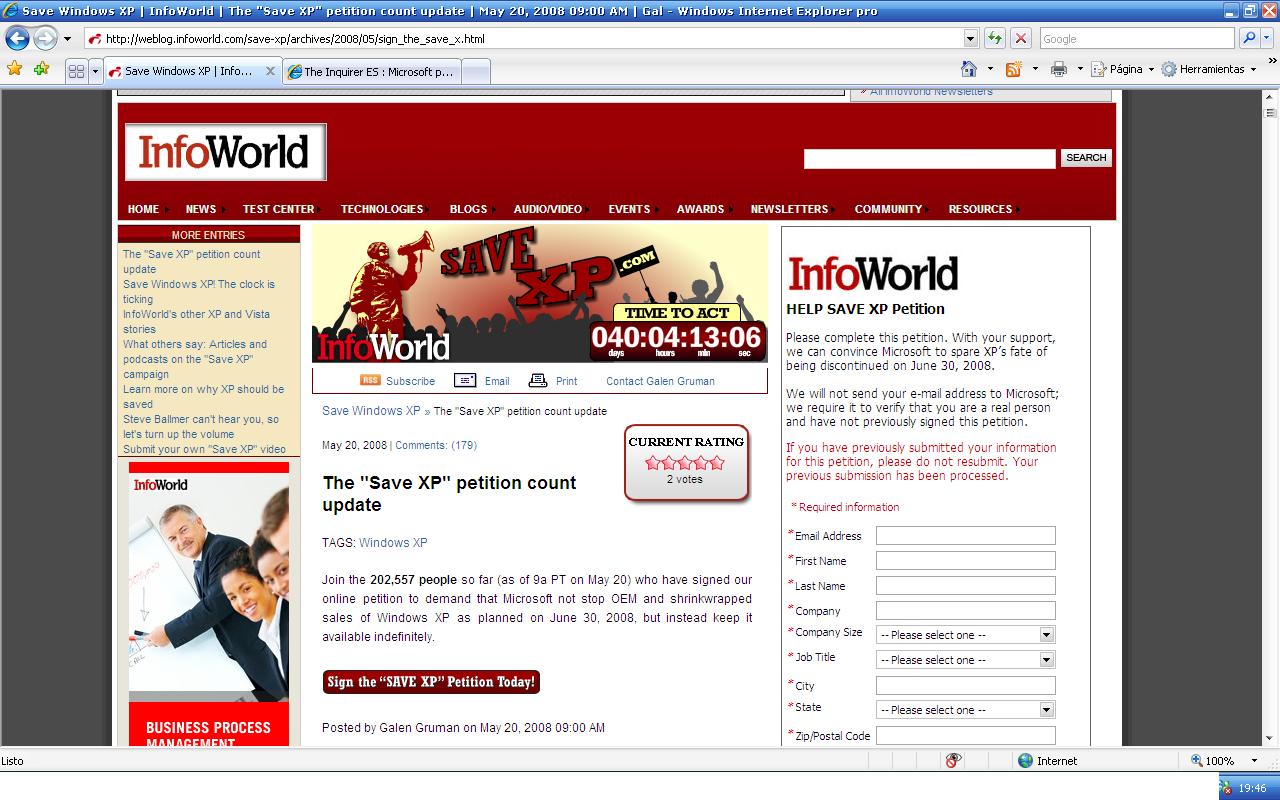Open the print options dropdown arrow
This screenshot has height=800, width=1280.
pyautogui.click(x=1078, y=69)
